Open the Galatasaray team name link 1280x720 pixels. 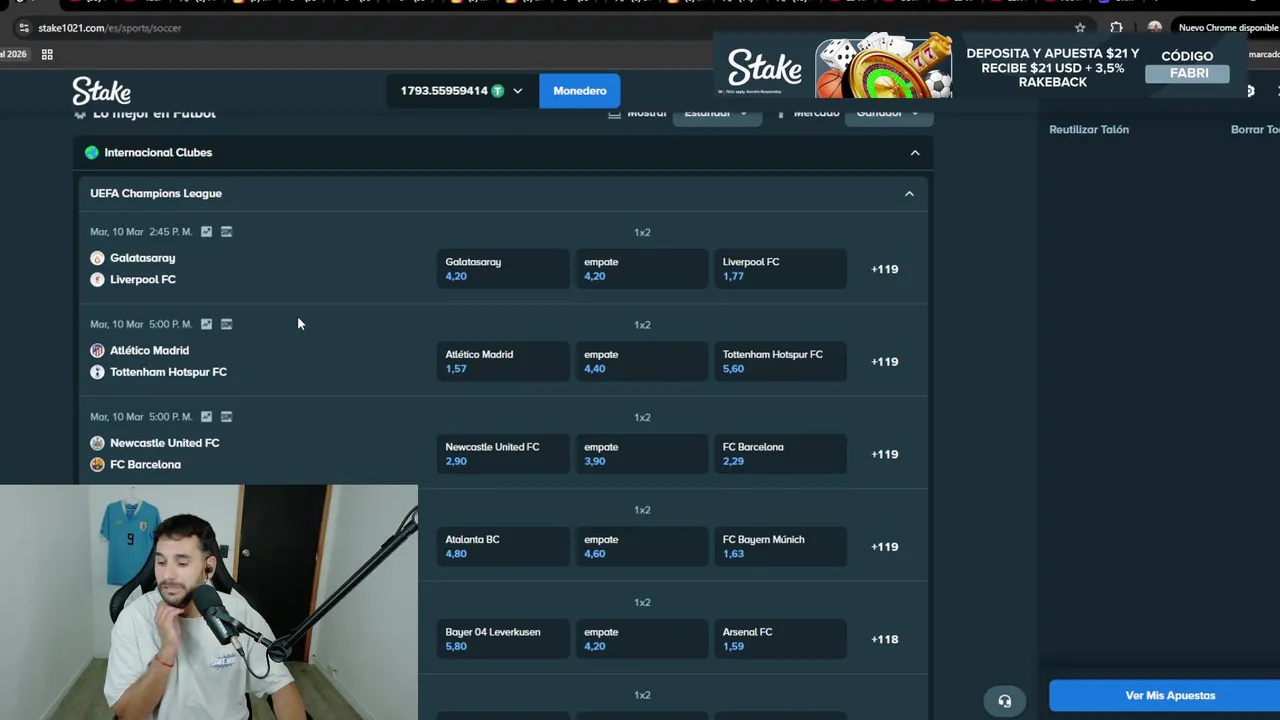click(143, 258)
